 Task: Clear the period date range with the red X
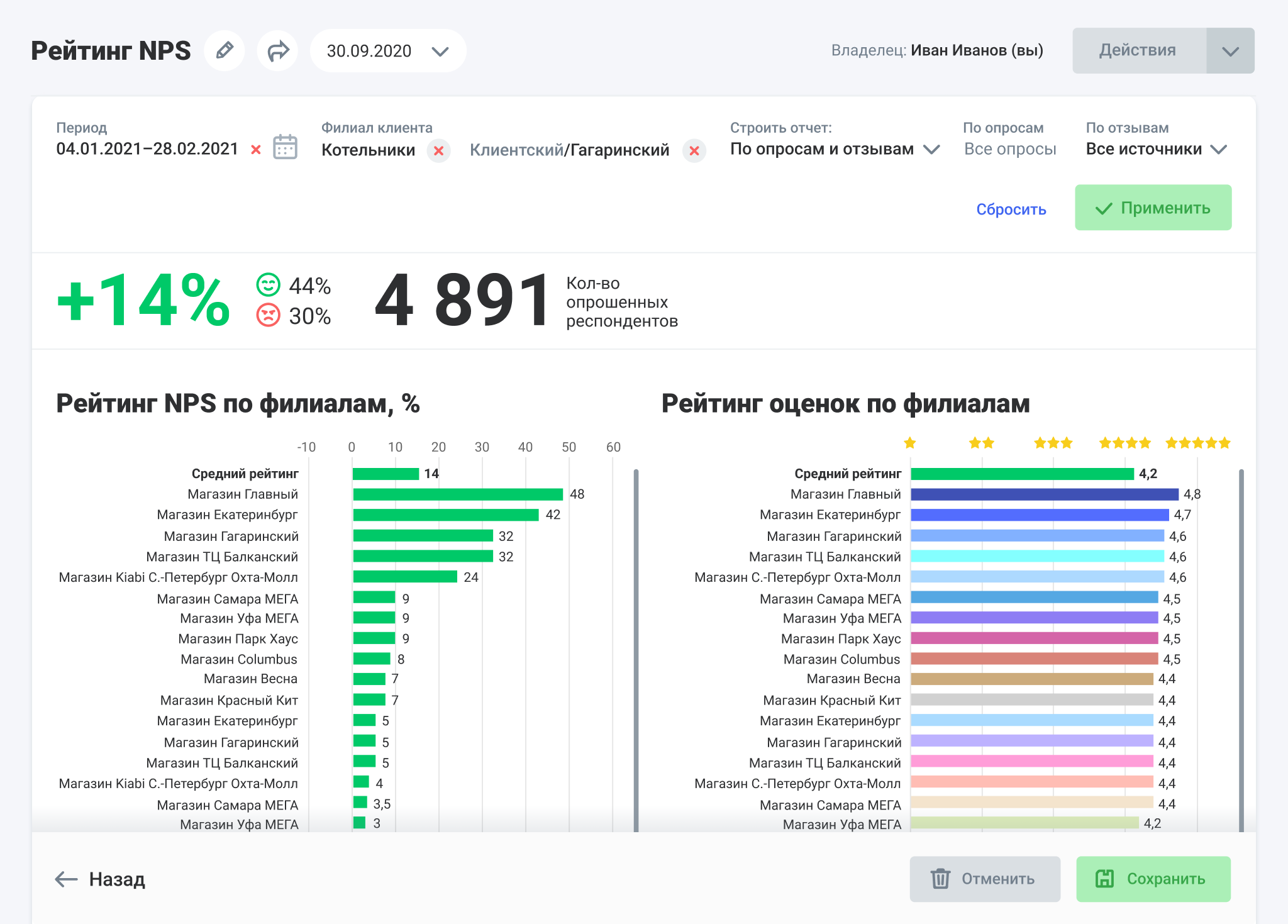(256, 150)
